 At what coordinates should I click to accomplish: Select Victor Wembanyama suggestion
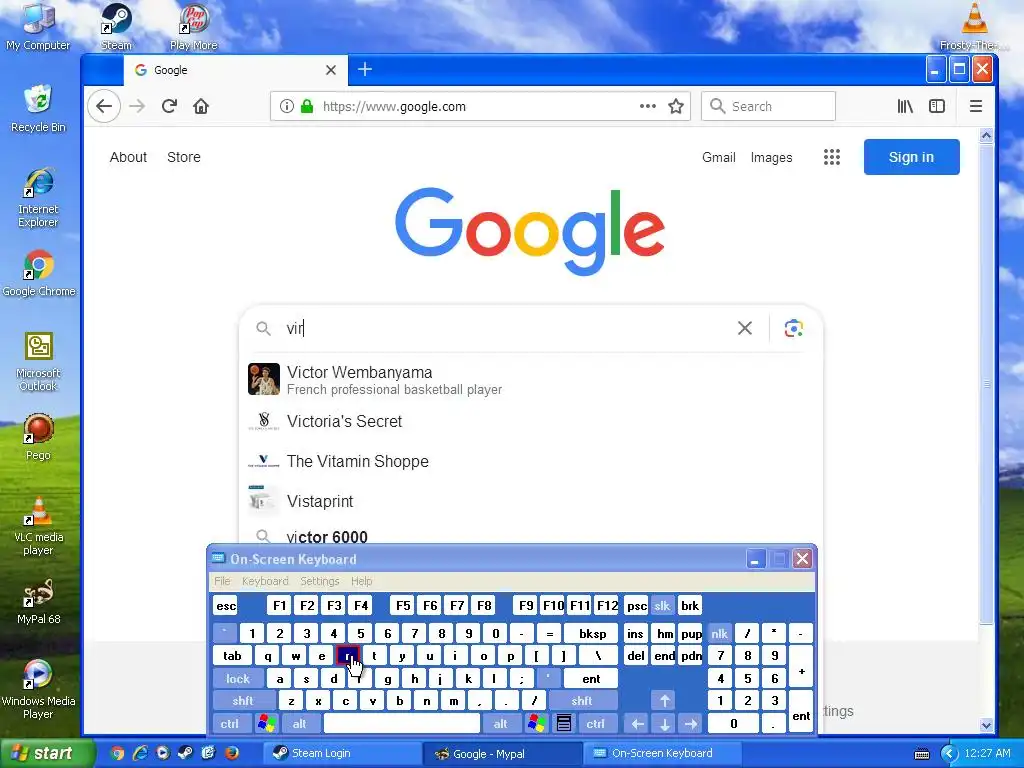(530, 379)
